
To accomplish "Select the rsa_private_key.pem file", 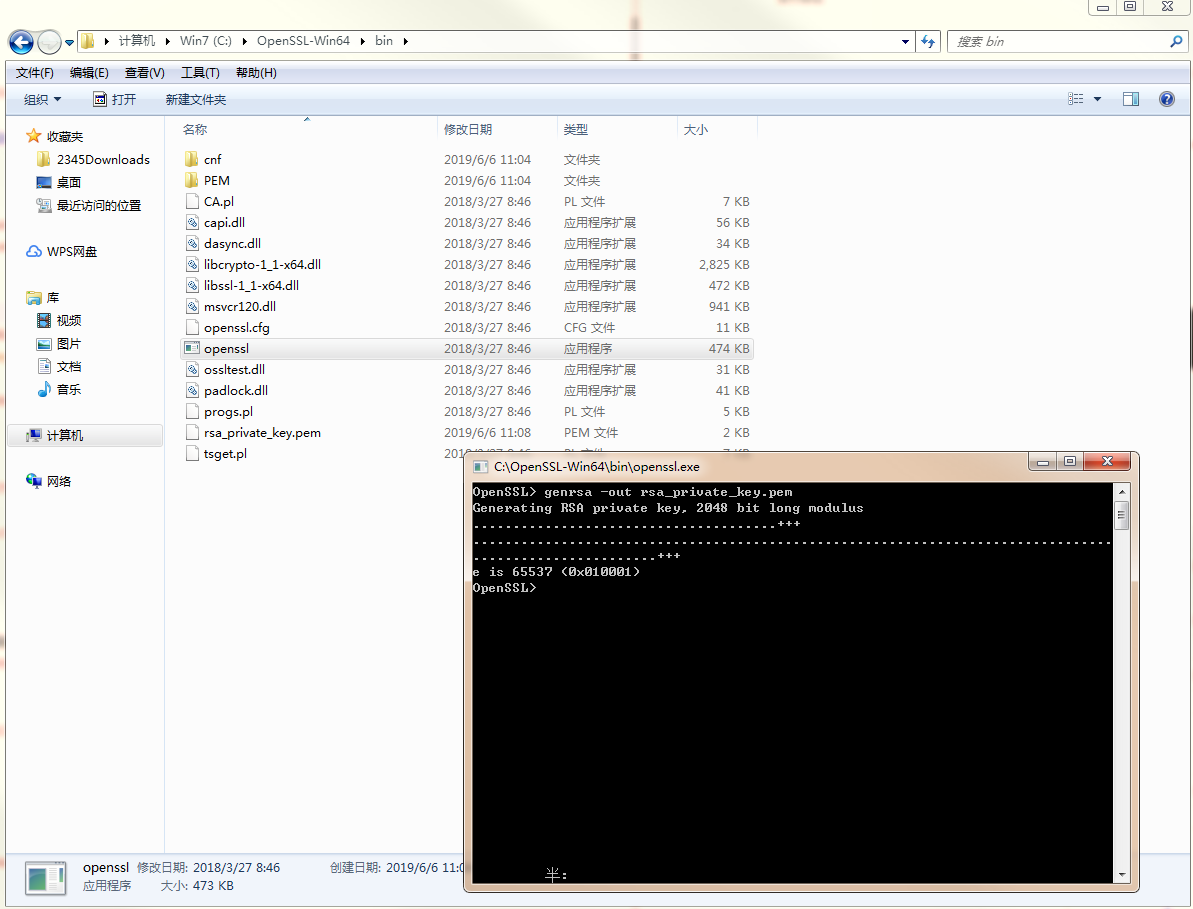I will pos(261,433).
